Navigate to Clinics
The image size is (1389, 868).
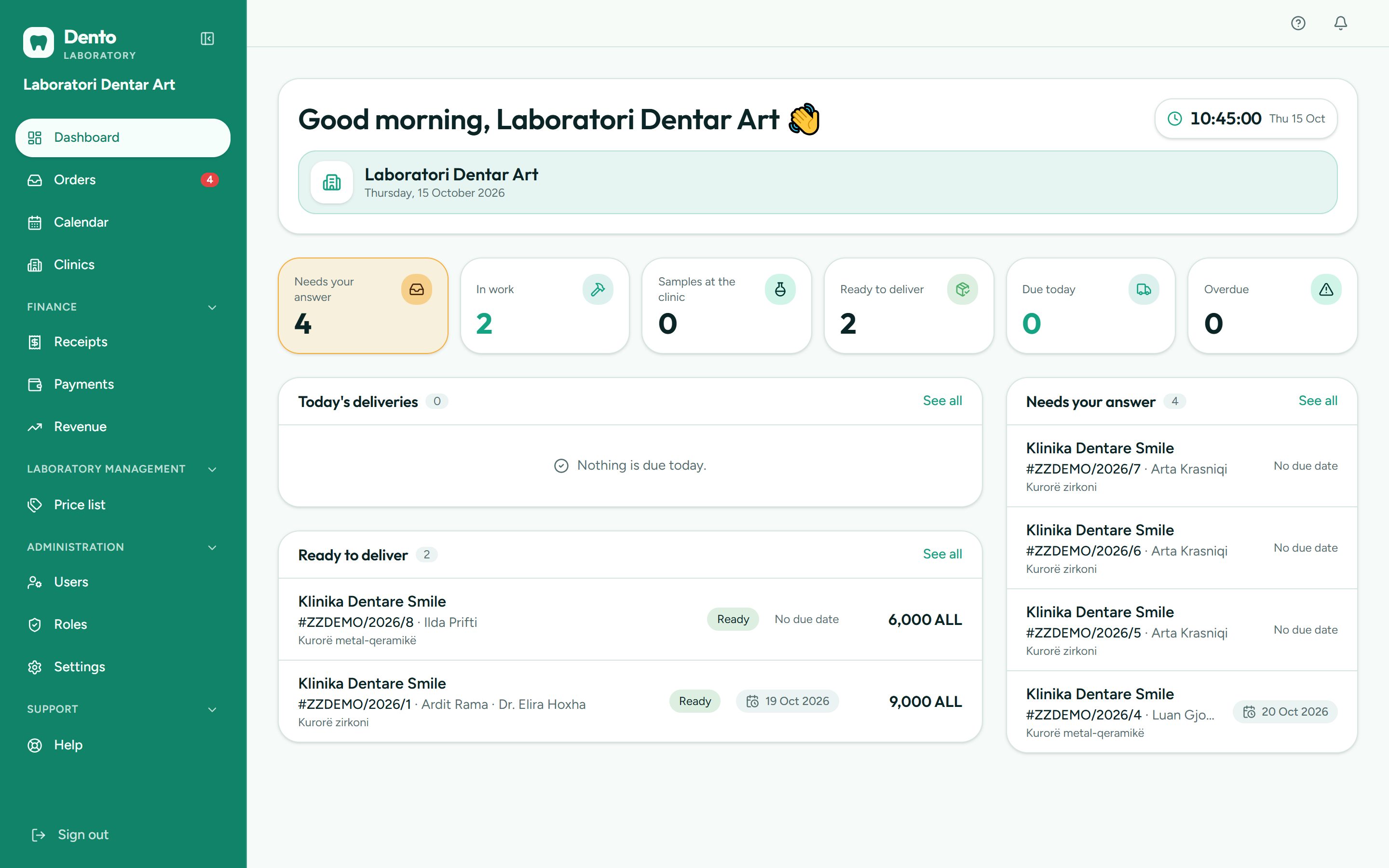point(123,265)
